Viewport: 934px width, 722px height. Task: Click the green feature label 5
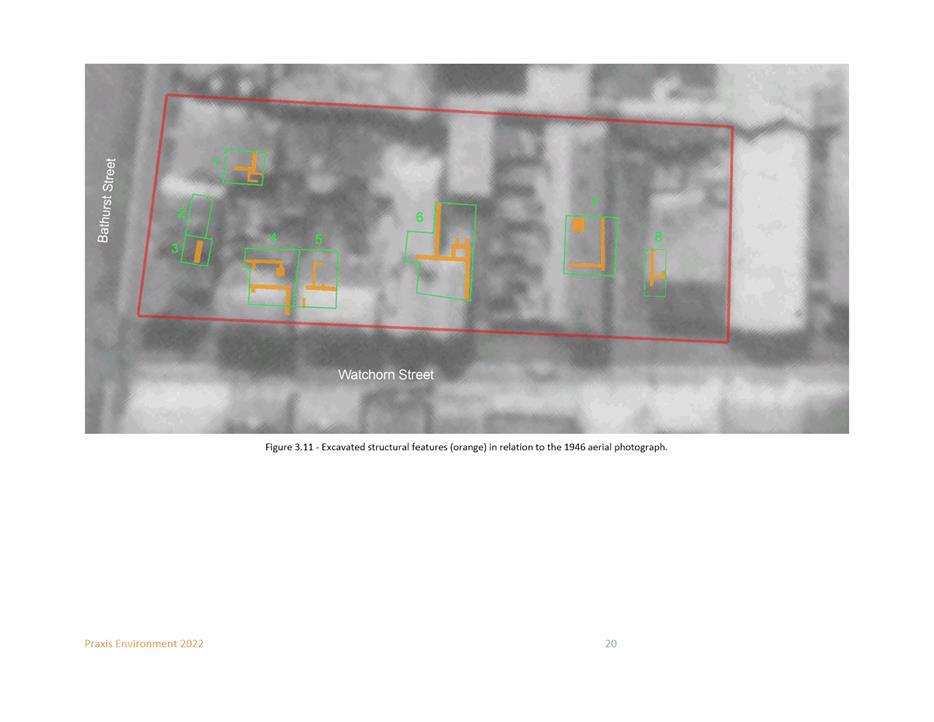(x=318, y=239)
